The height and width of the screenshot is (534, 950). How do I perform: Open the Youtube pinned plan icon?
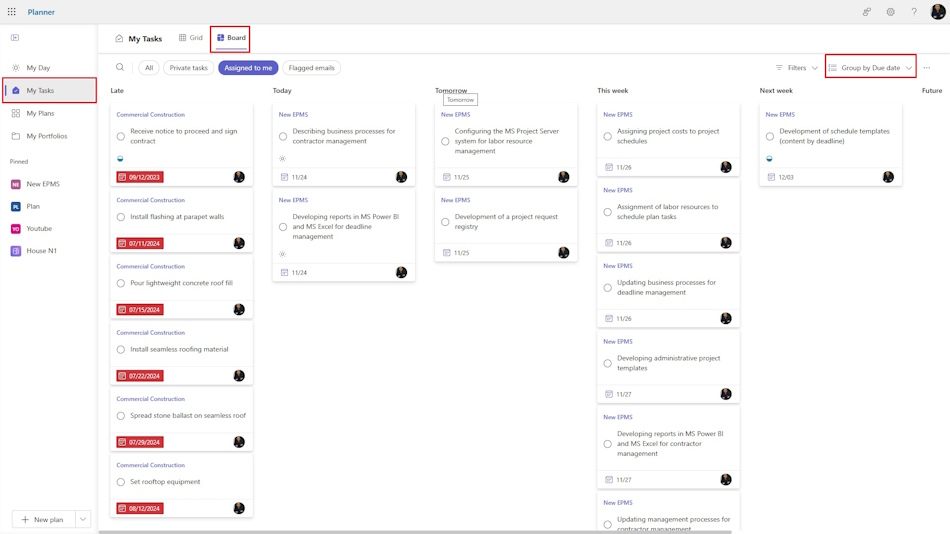[x=16, y=229]
